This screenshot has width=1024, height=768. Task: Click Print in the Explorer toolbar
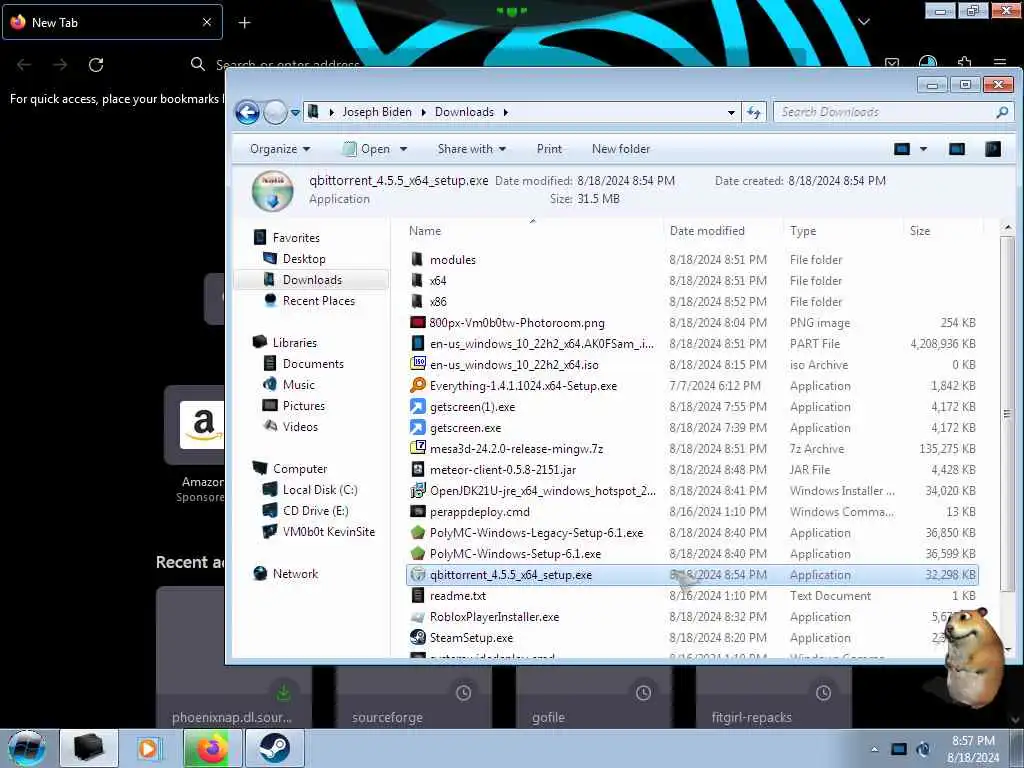(x=549, y=149)
